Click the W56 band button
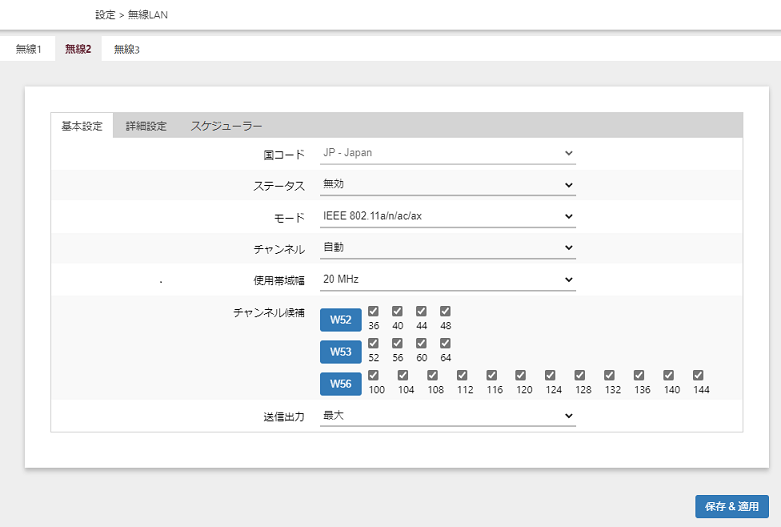 (x=341, y=384)
